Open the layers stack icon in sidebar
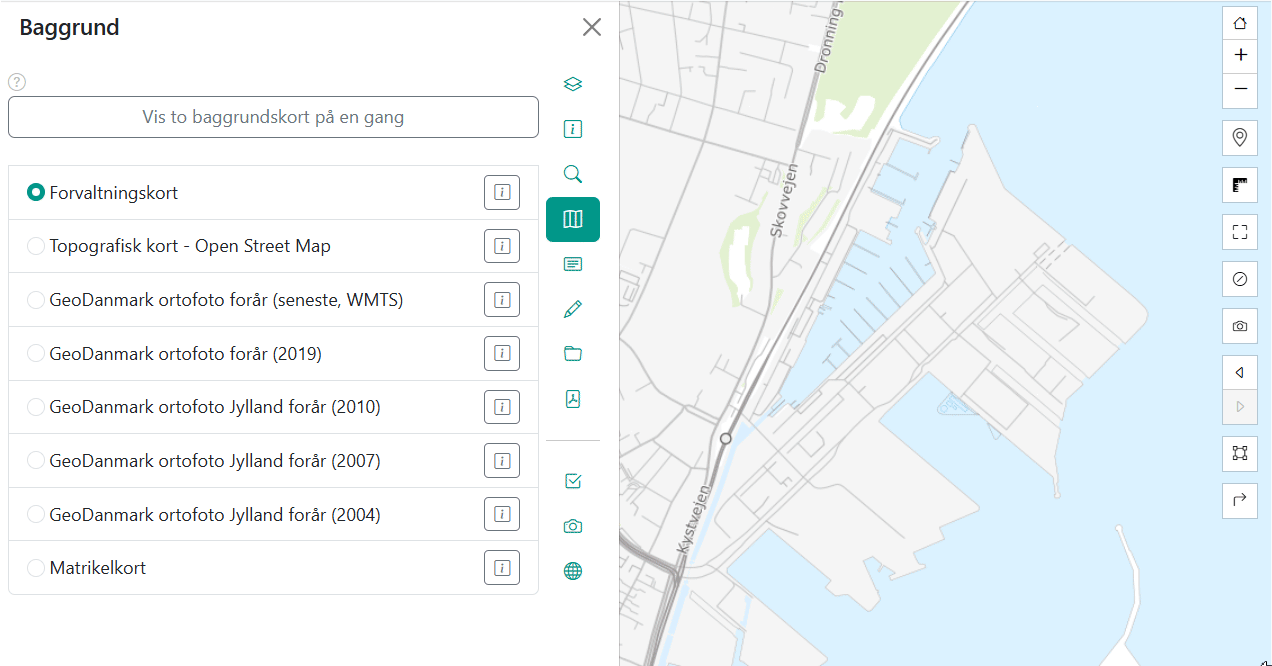Screen dimensions: 1272x666 573,84
